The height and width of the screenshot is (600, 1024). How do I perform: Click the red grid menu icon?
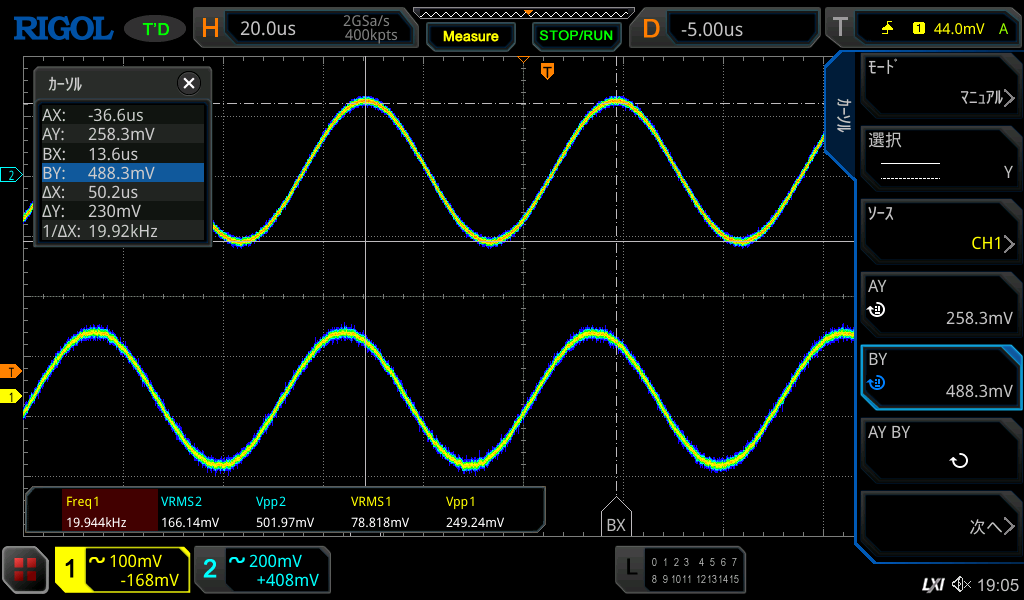(25, 570)
